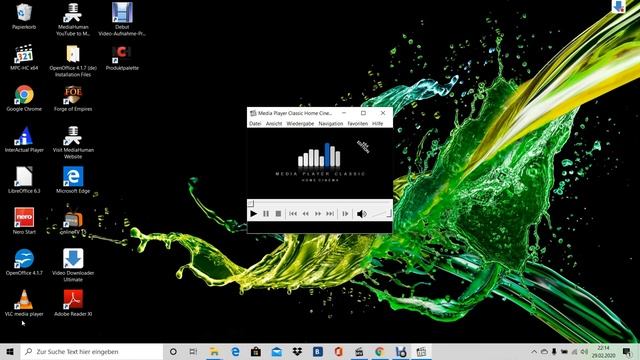Screen dimensions: 640x360
Task: Skip to previous track in Media Player Classic
Action: tap(293, 213)
